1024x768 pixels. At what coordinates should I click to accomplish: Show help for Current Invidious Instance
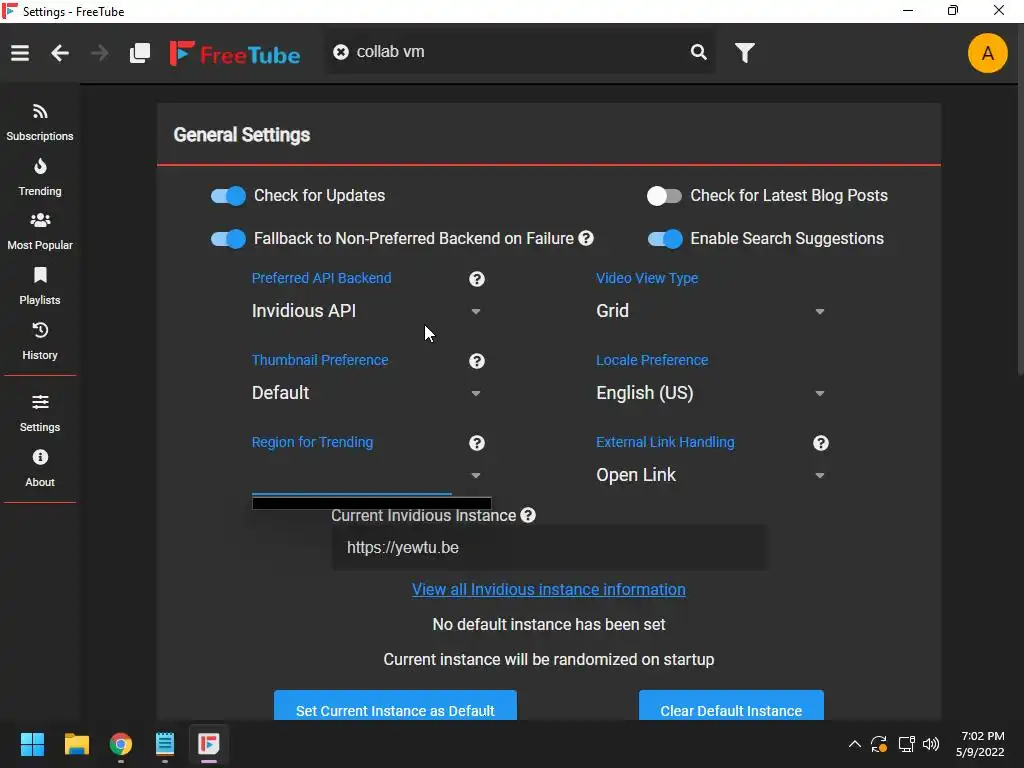[x=528, y=515]
